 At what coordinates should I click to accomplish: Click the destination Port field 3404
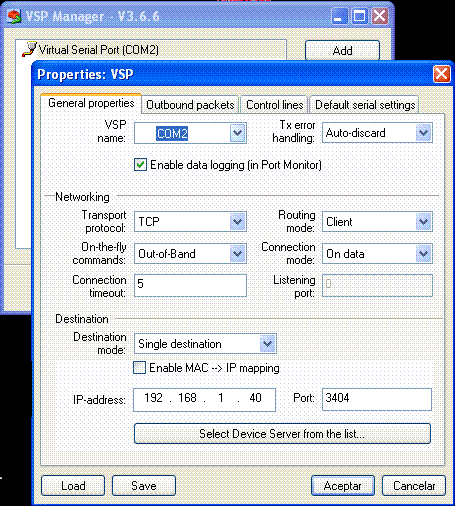pos(377,399)
